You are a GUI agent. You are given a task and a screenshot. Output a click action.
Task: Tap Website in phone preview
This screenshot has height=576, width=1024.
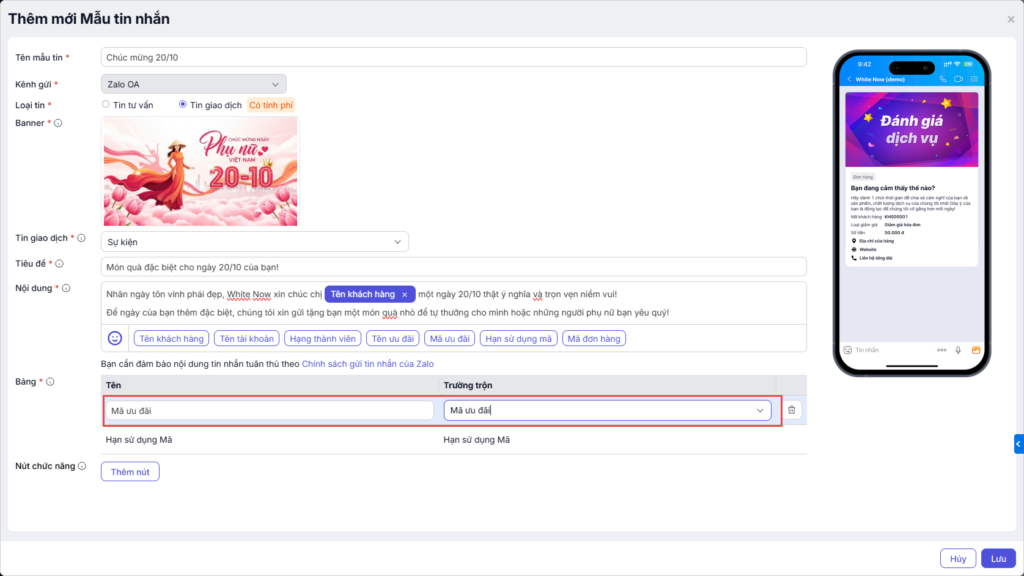[867, 249]
